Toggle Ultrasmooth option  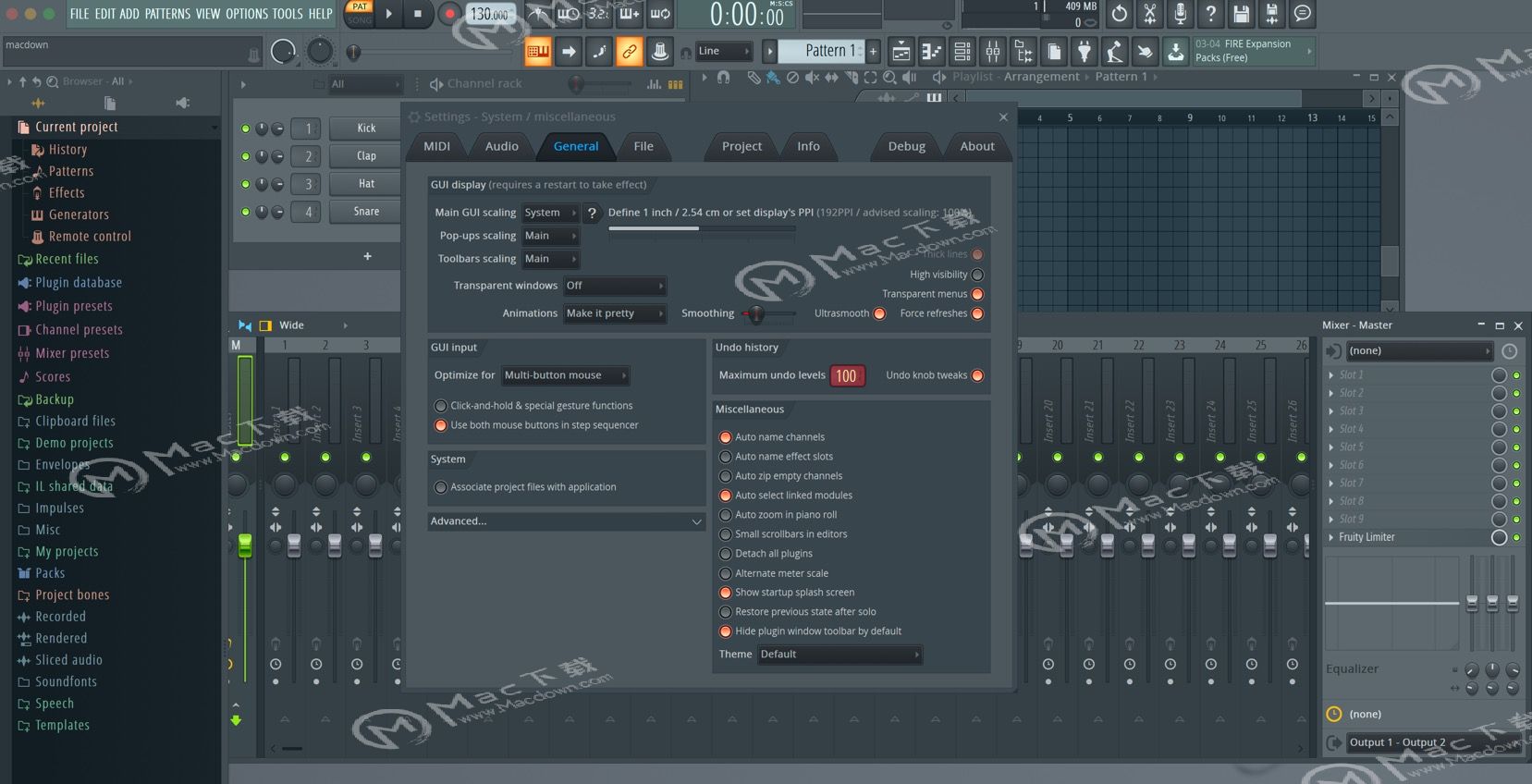click(x=879, y=313)
